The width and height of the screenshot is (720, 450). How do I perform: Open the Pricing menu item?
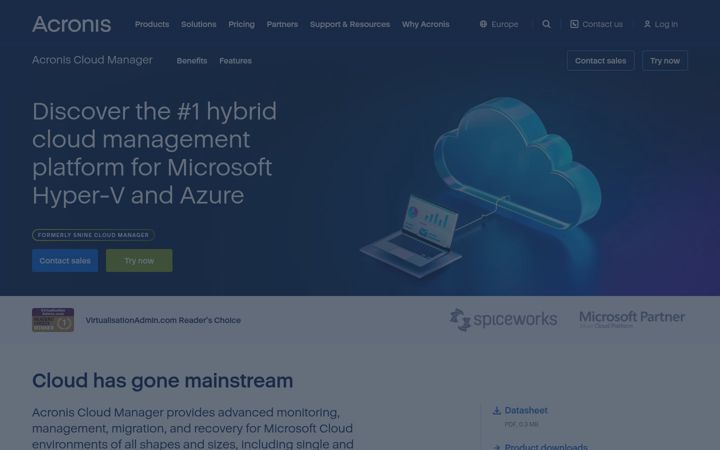click(242, 24)
